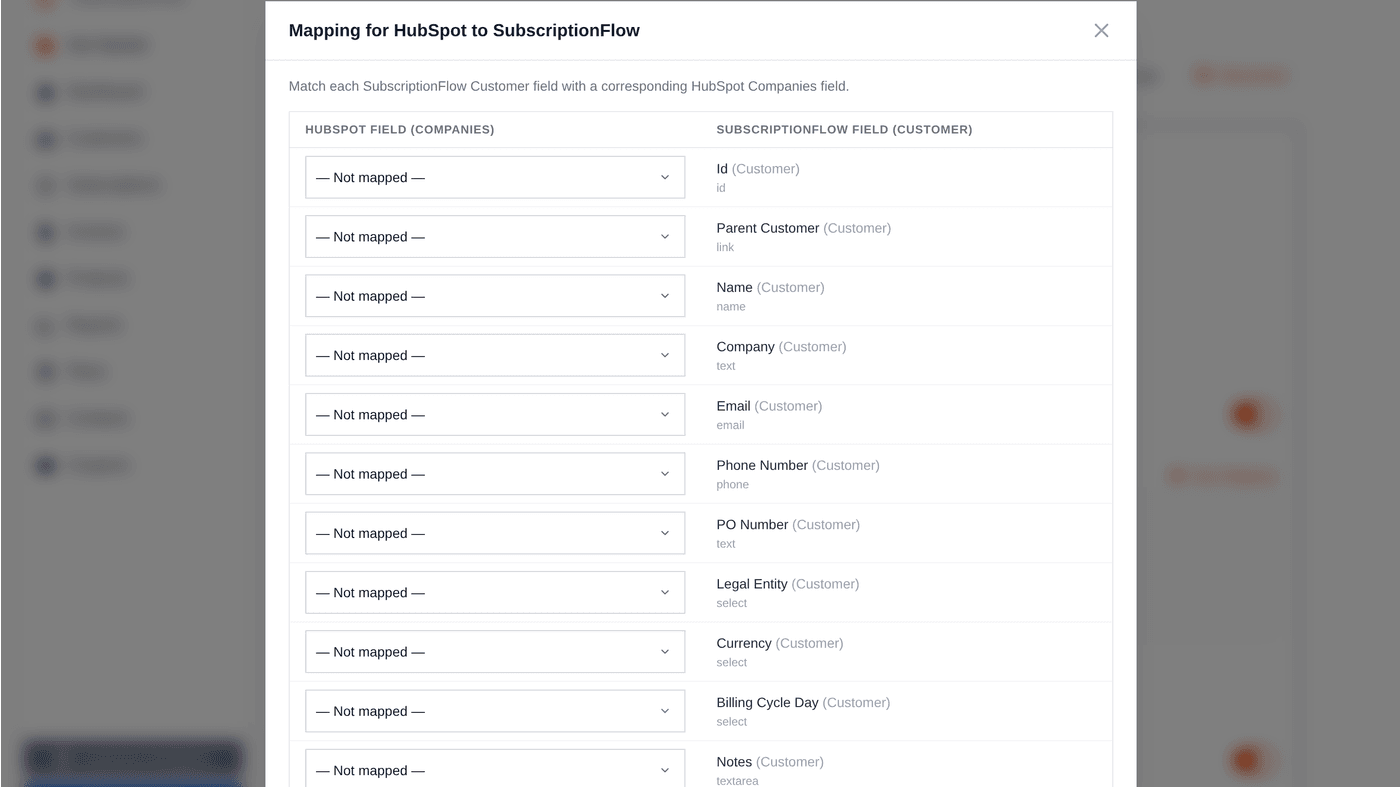Open the dropdown for Phone Number field
1400x787 pixels.
click(x=495, y=474)
